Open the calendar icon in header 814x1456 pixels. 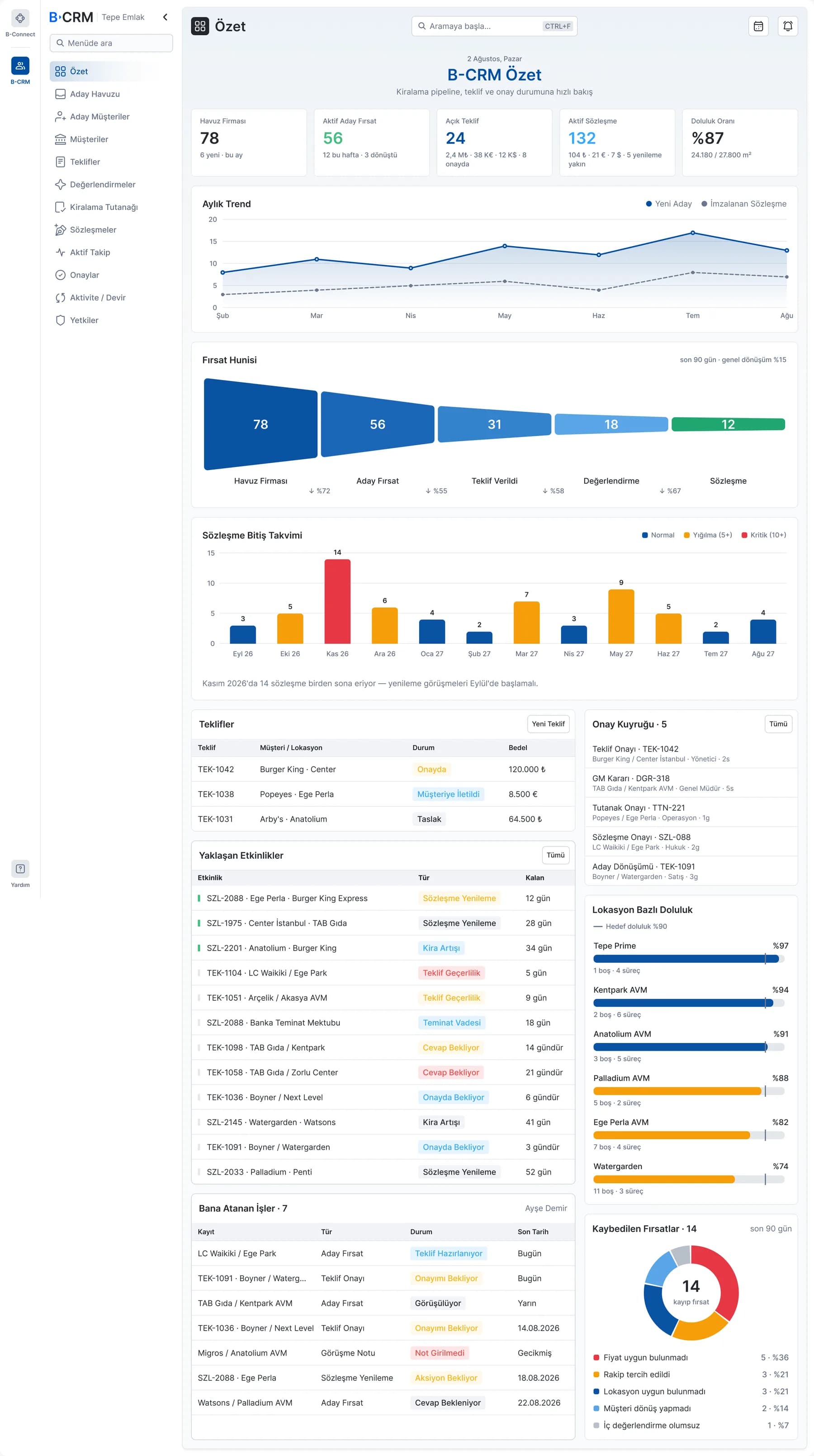pyautogui.click(x=758, y=26)
